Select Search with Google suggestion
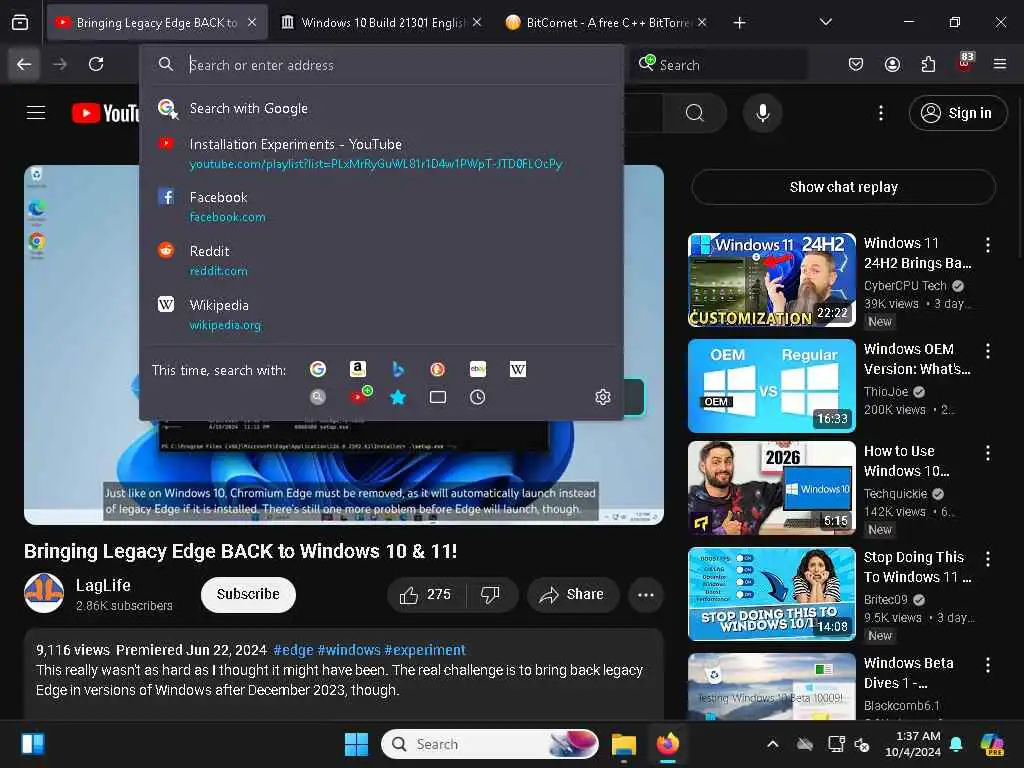 [381, 108]
